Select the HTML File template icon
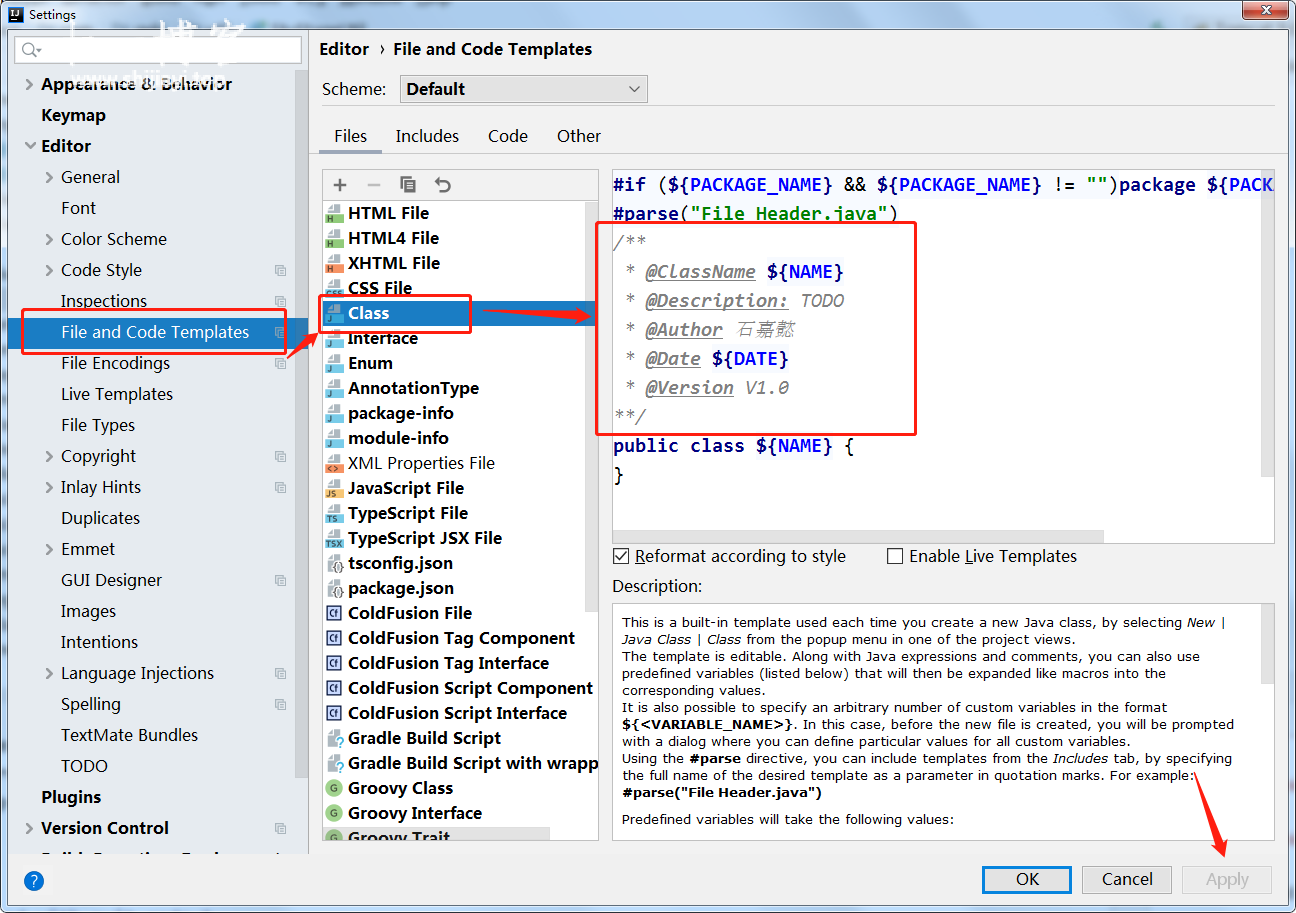This screenshot has height=913, width=1296. (334, 213)
